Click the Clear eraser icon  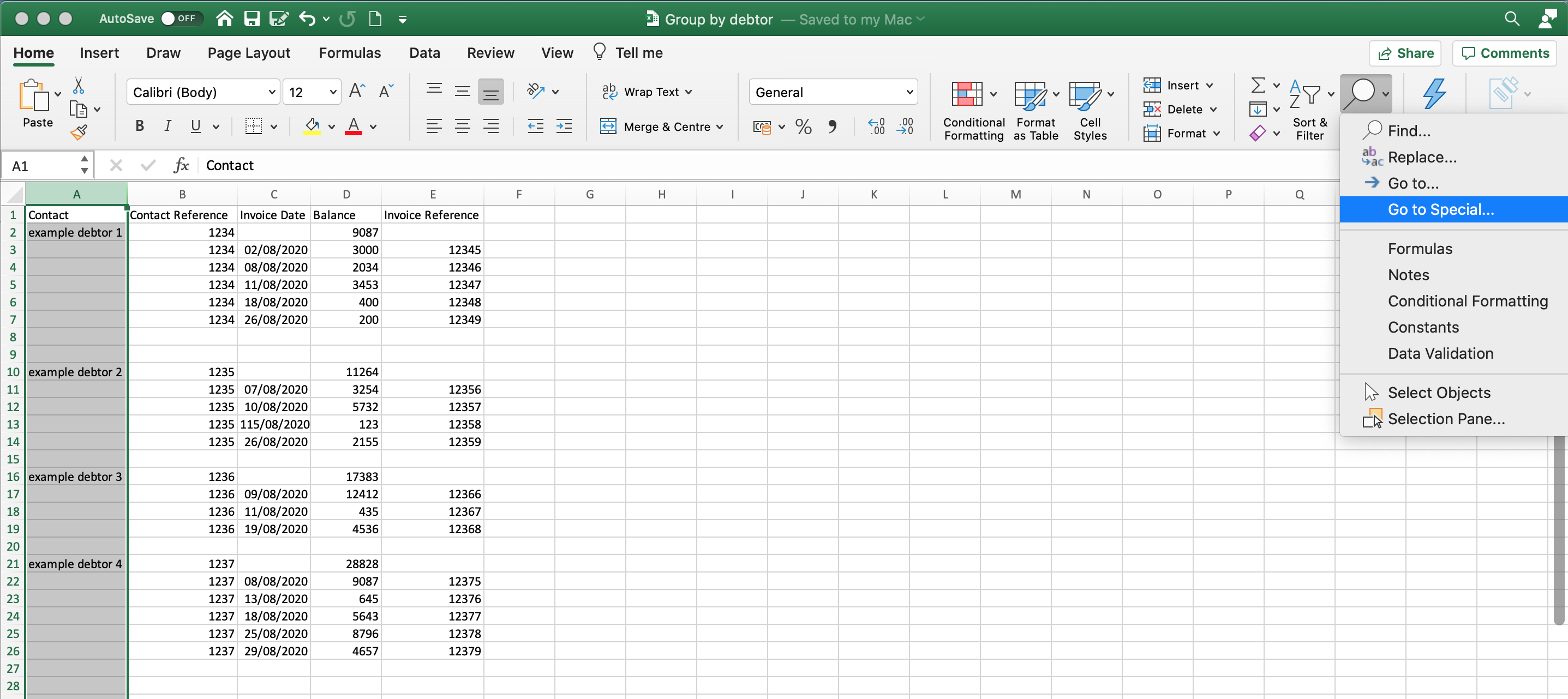(1258, 133)
